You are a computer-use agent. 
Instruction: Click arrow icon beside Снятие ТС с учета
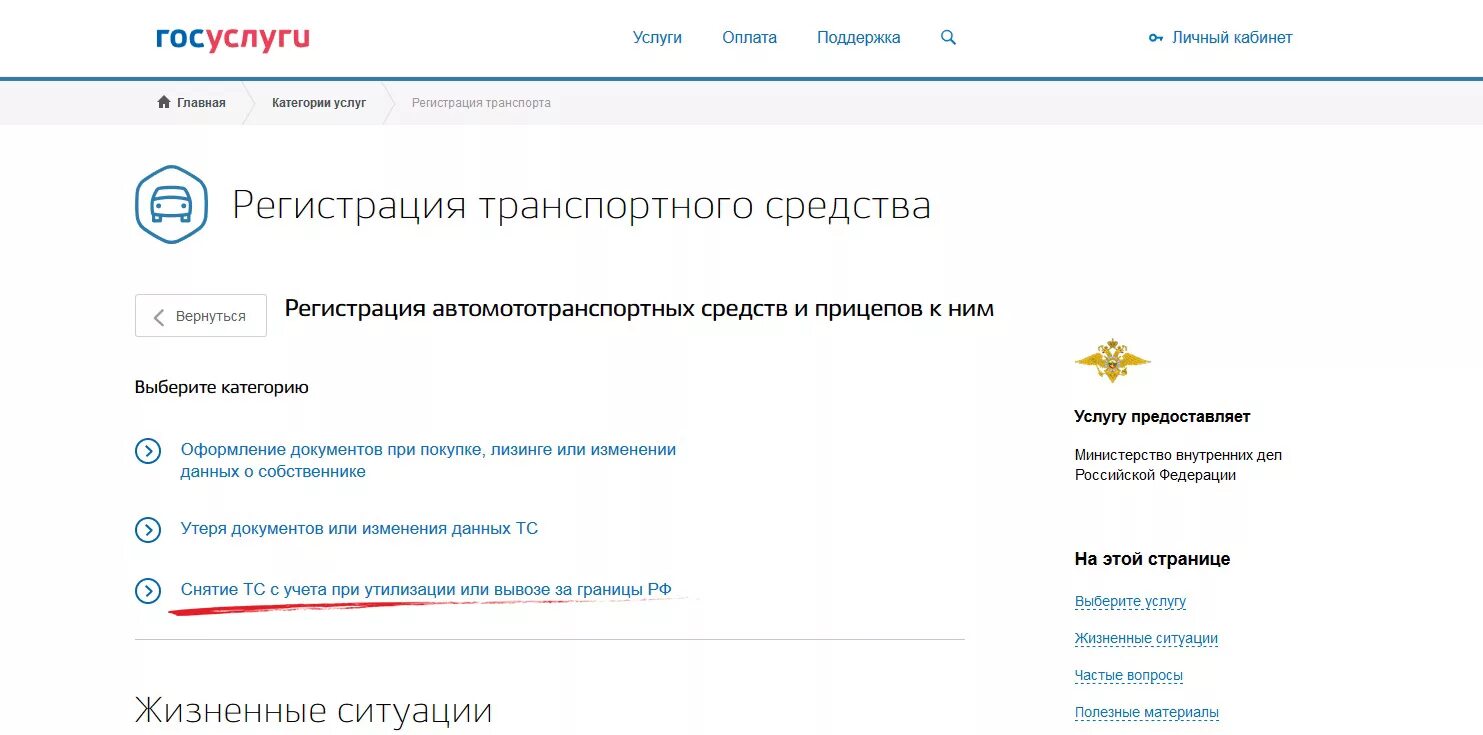(x=148, y=591)
